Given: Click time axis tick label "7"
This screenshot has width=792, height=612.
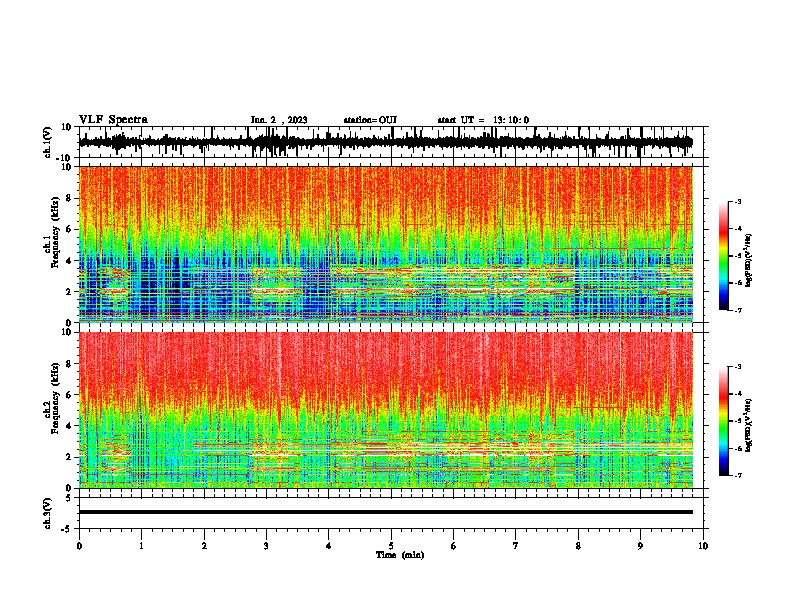Looking at the screenshot, I should [516, 546].
